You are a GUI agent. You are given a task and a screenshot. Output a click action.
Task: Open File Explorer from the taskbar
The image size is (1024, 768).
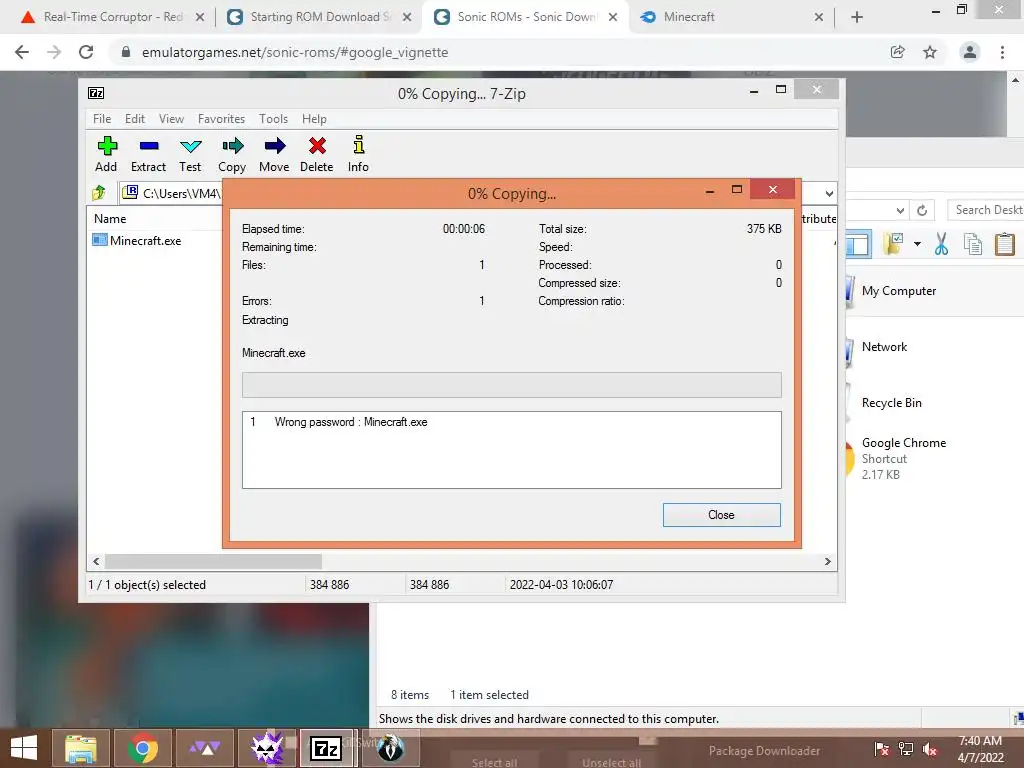(x=81, y=748)
